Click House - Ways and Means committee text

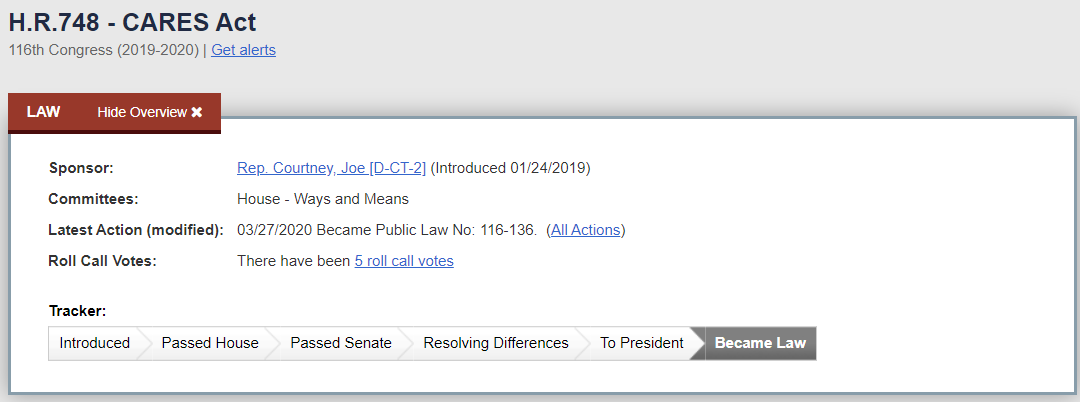[x=322, y=200]
